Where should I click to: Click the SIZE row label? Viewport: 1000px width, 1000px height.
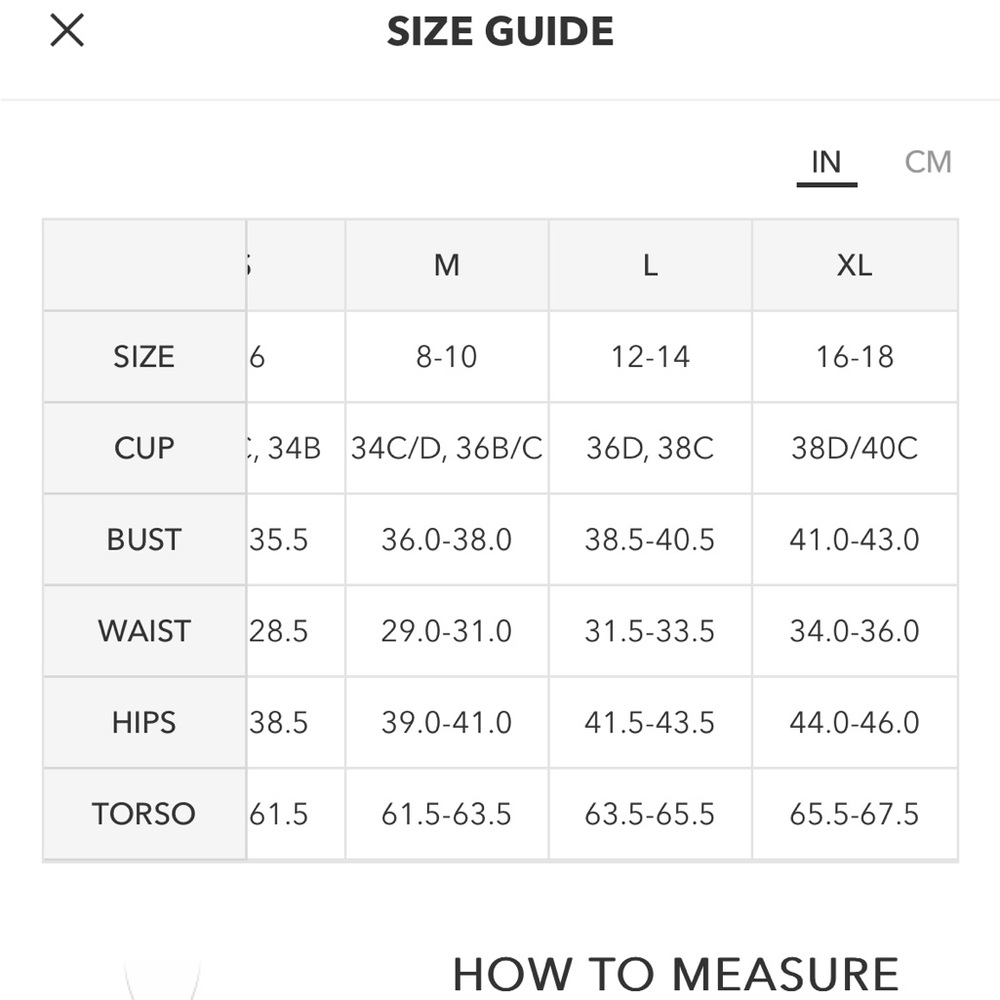click(144, 357)
